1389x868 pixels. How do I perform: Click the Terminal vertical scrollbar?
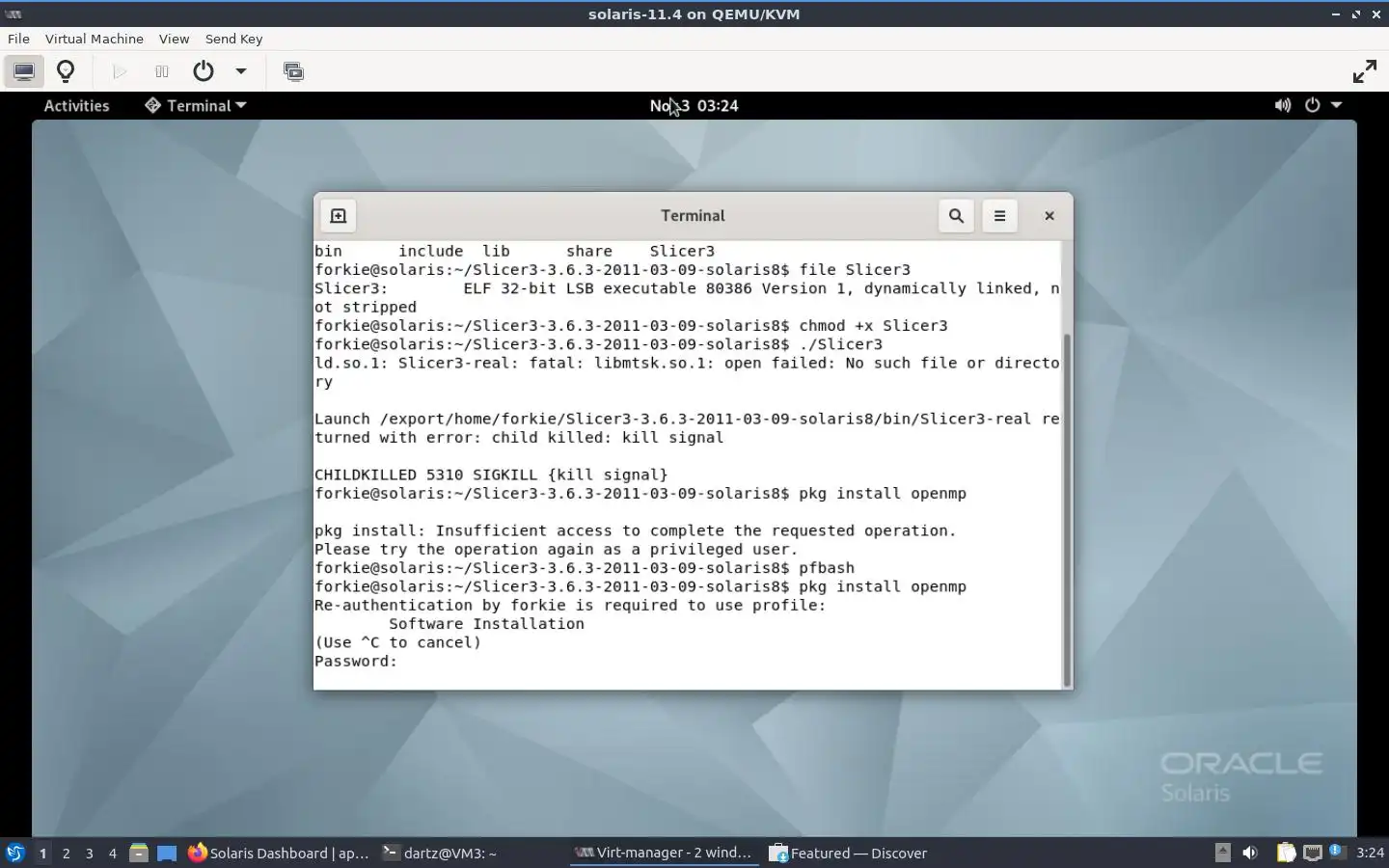[1067, 510]
